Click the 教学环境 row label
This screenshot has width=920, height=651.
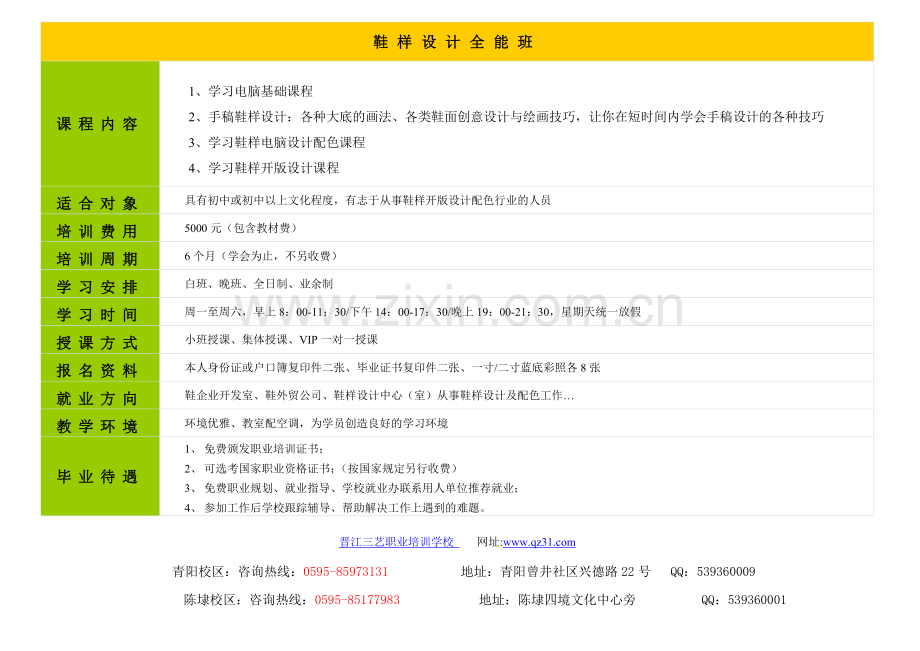98,426
